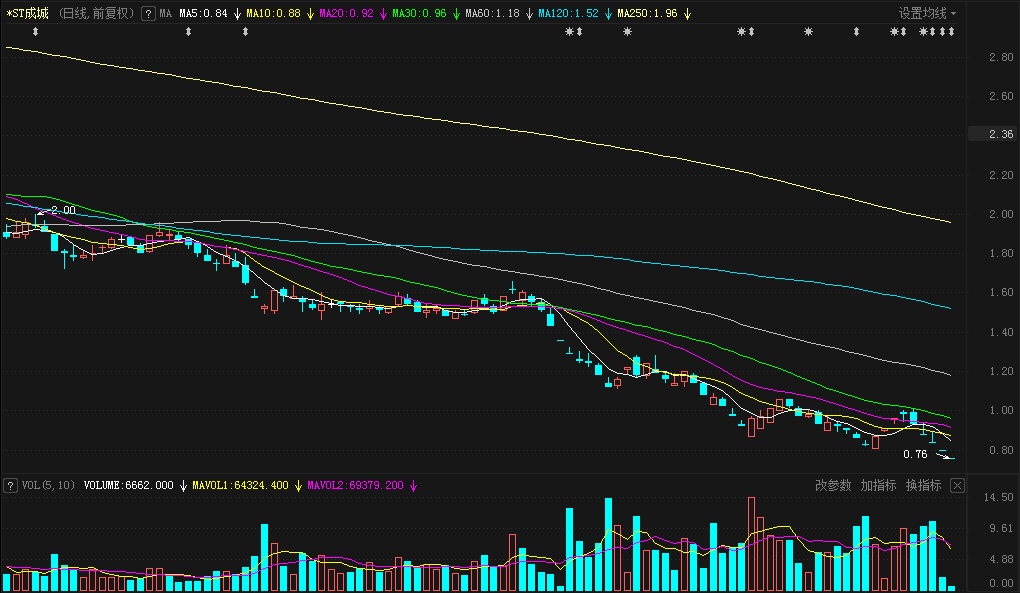Viewport: 1020px width, 593px height.
Task: Click the green MA30:0.96 label
Action: [x=419, y=14]
